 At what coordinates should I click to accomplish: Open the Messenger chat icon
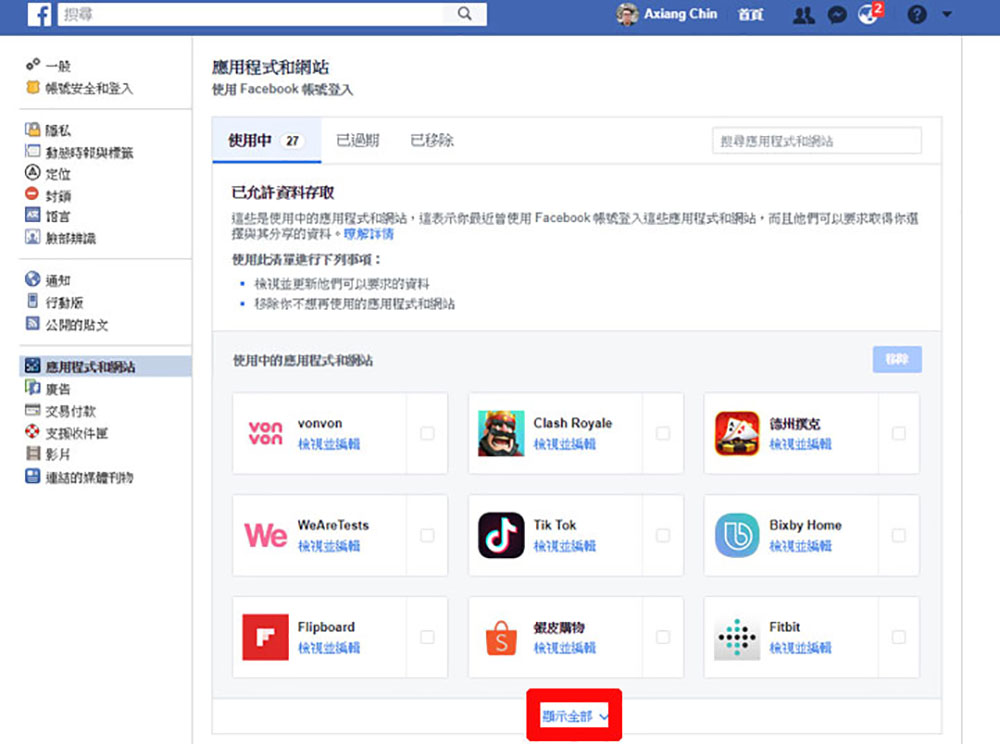[837, 14]
